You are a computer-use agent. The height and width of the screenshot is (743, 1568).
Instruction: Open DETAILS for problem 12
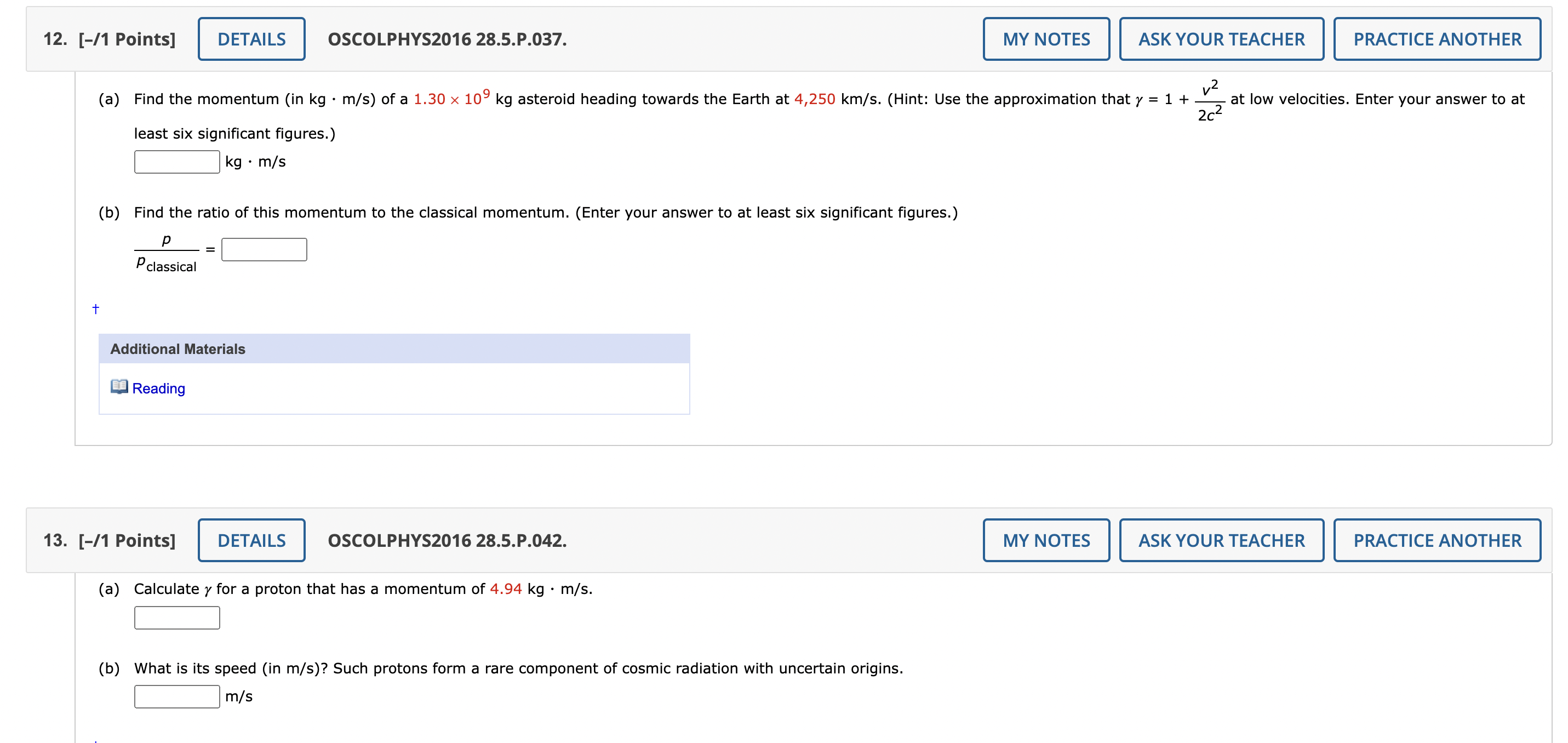coord(251,38)
